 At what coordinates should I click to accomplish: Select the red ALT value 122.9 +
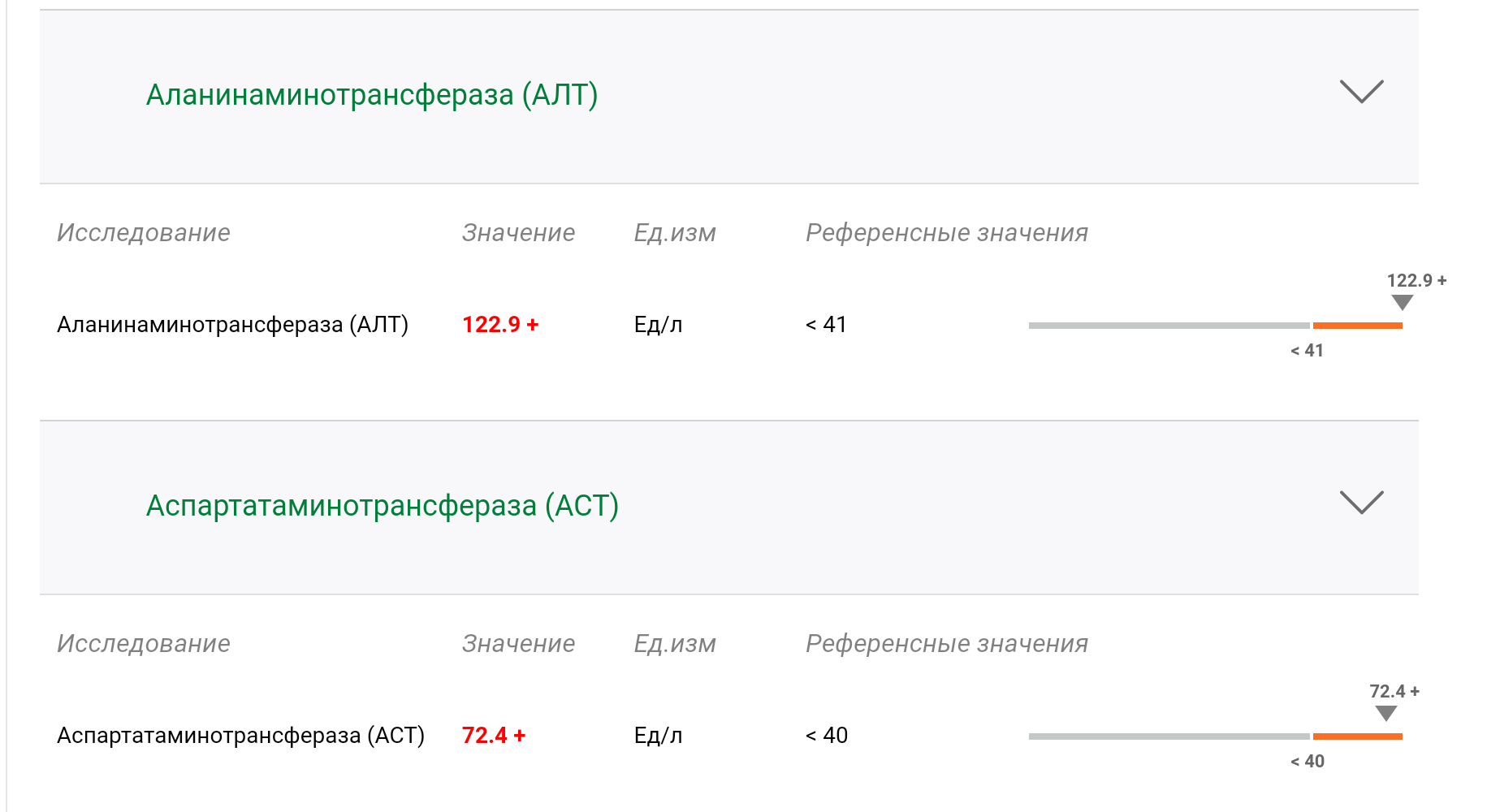pyautogui.click(x=500, y=325)
